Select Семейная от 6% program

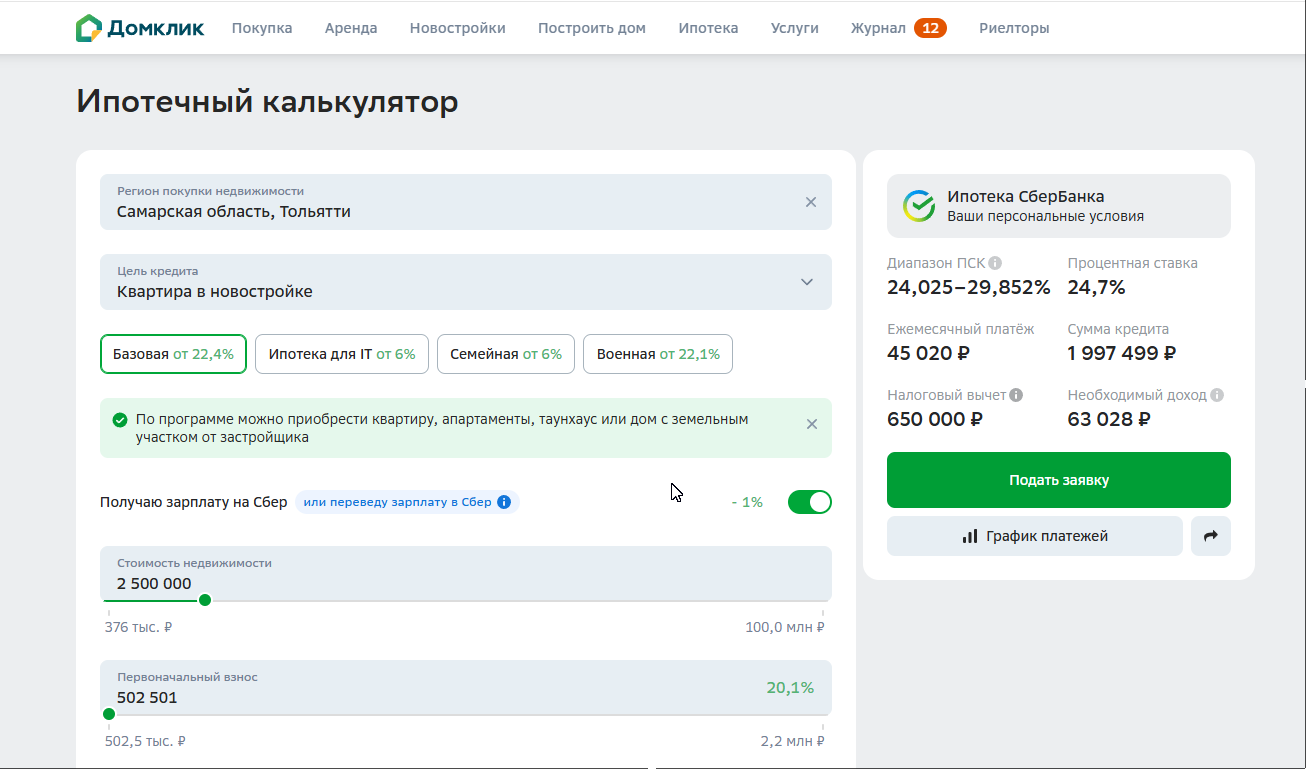click(x=506, y=354)
